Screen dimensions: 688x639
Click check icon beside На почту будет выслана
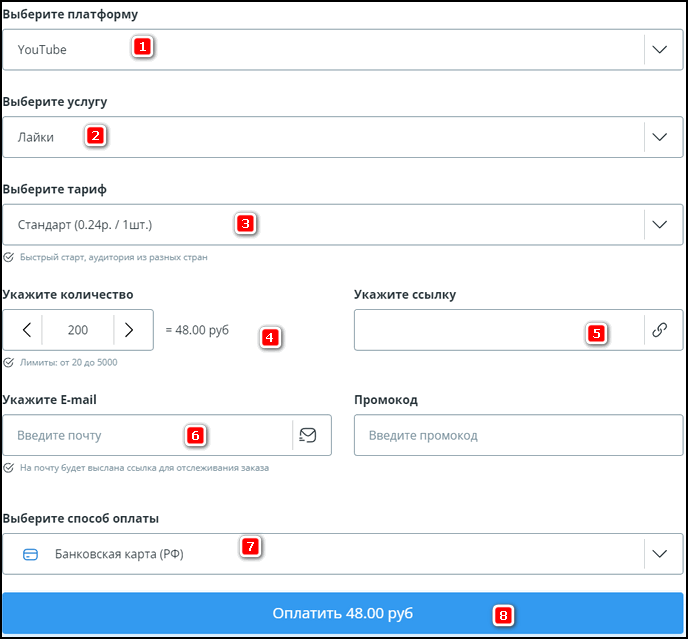coord(8,468)
